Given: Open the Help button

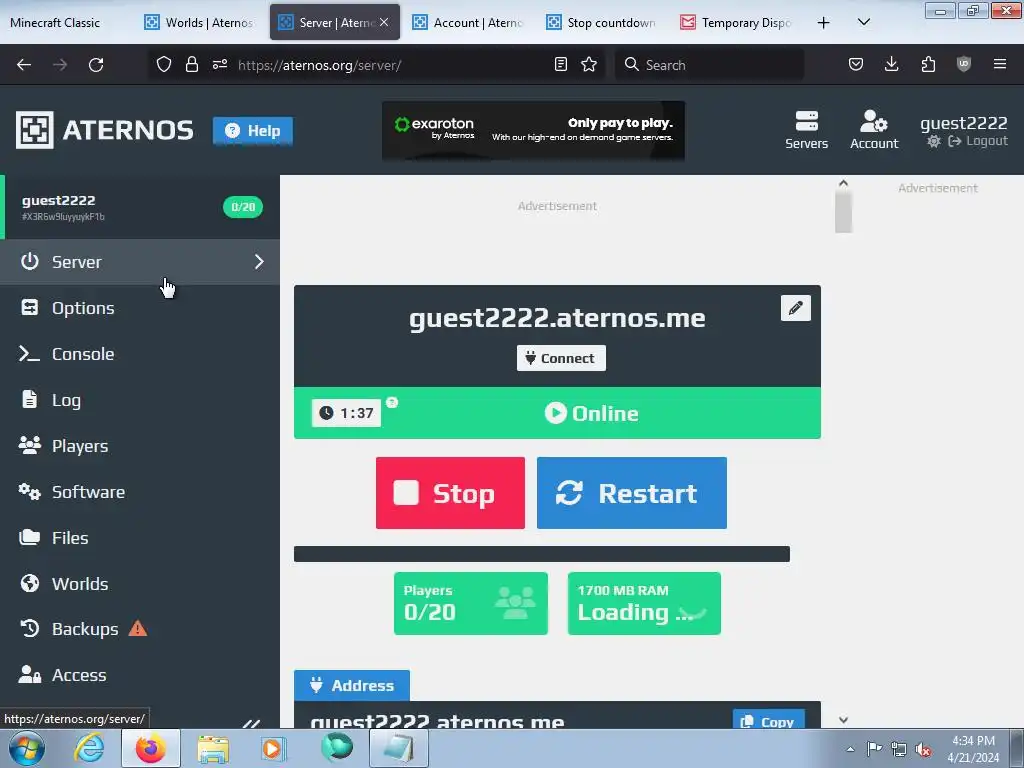Looking at the screenshot, I should coord(253,131).
